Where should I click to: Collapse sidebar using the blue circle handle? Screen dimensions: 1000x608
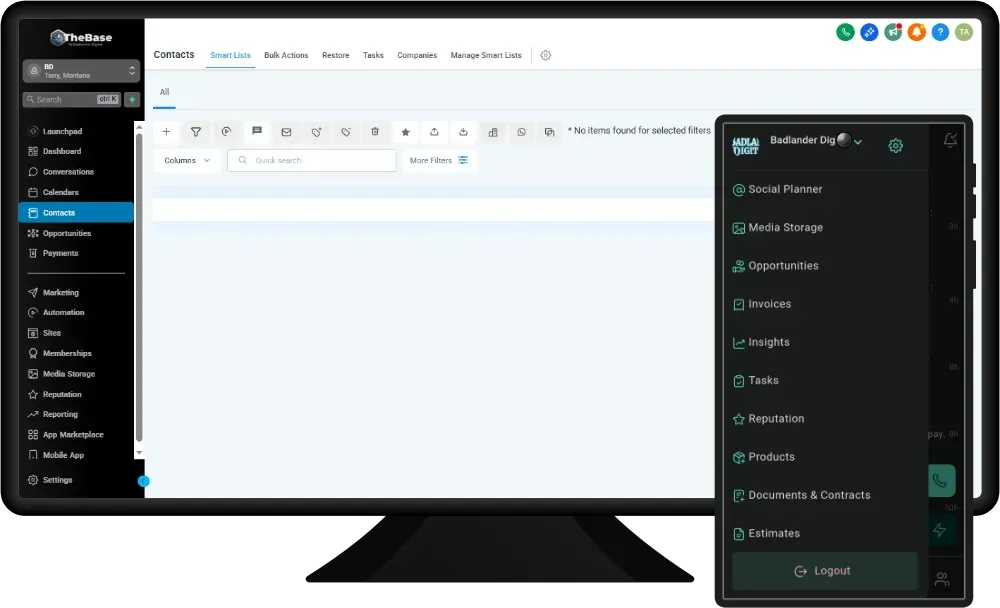pyautogui.click(x=143, y=481)
